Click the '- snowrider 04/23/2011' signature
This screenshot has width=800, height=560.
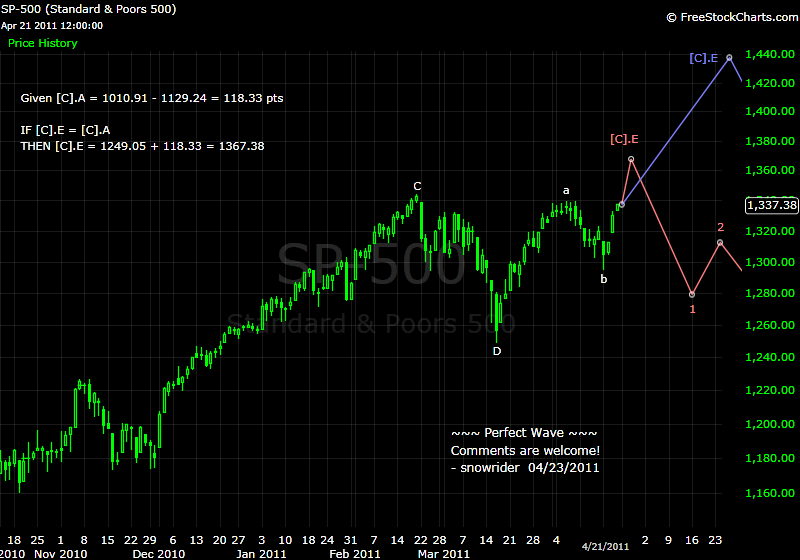(x=526, y=468)
